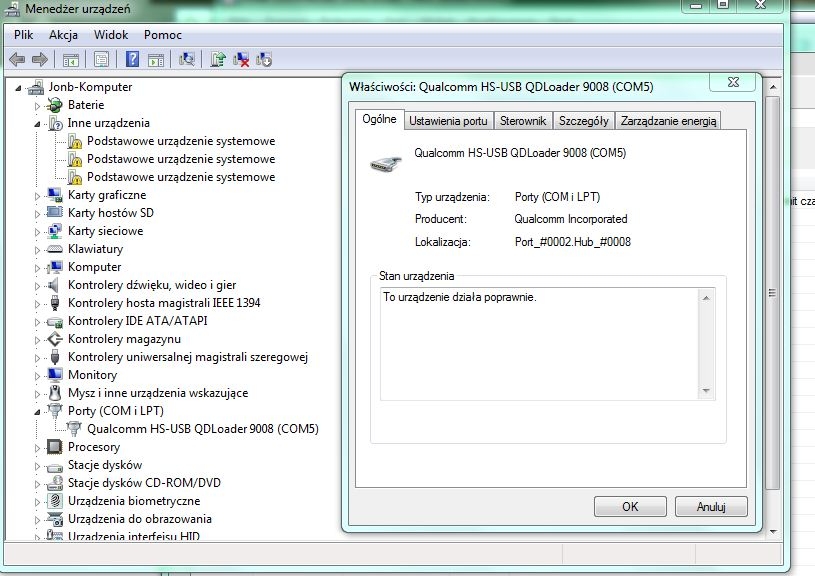
Task: Click the blue Help toolbar icon
Action: coord(133,59)
